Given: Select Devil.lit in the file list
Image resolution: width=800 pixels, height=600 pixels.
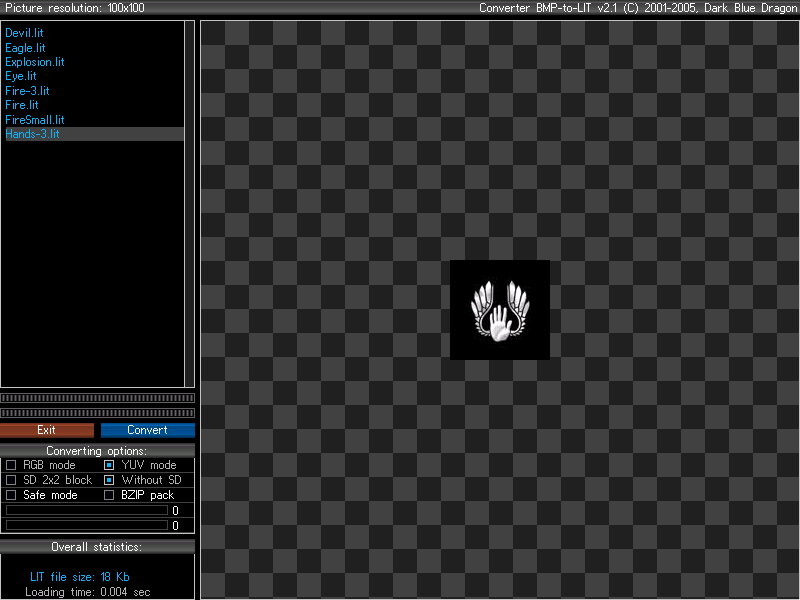Looking at the screenshot, I should pyautogui.click(x=24, y=33).
